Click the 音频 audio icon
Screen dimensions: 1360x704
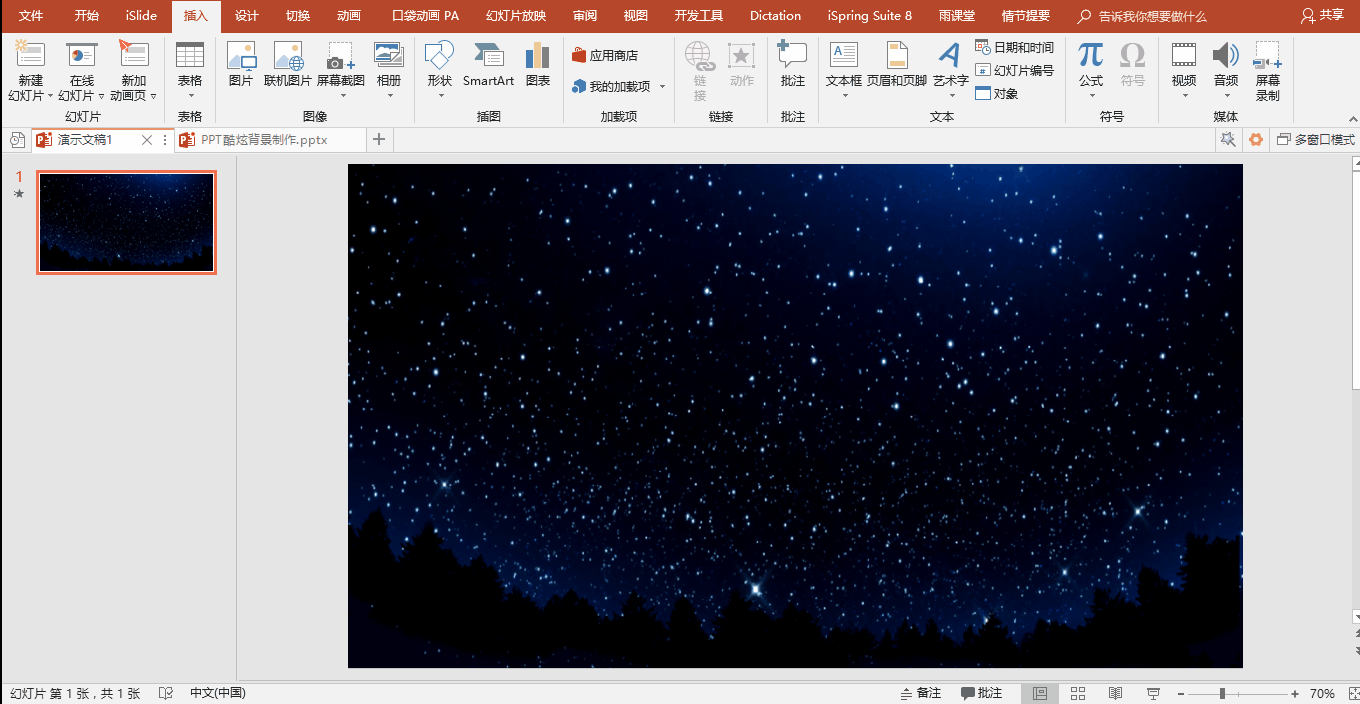coord(1225,65)
